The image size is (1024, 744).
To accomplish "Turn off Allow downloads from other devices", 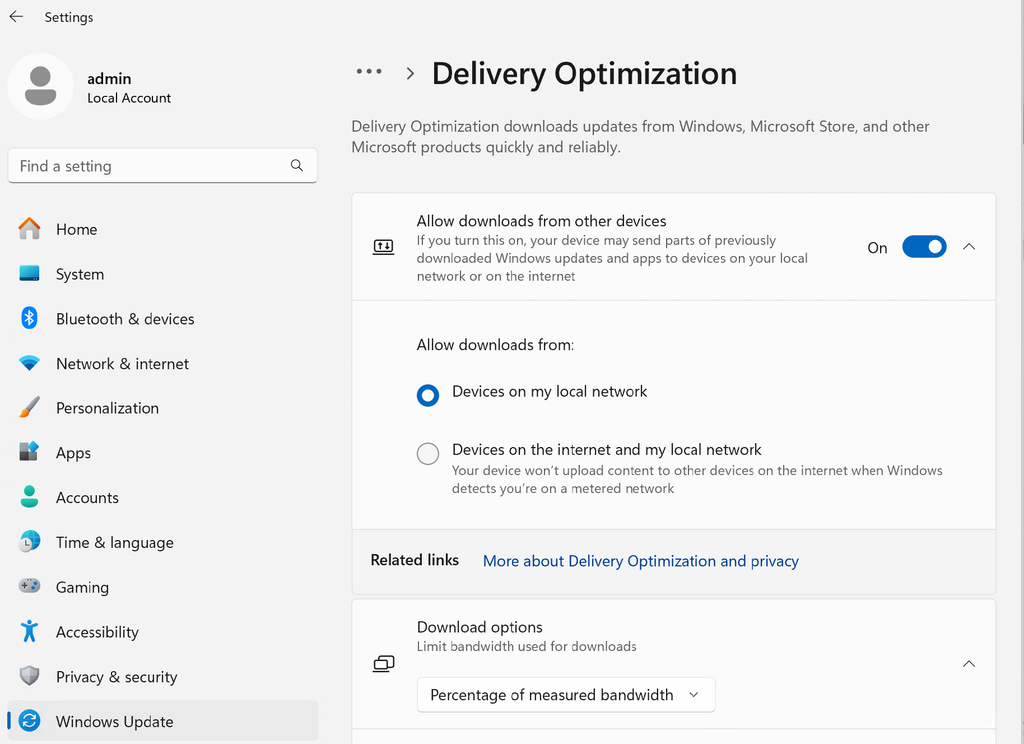I will tap(924, 247).
